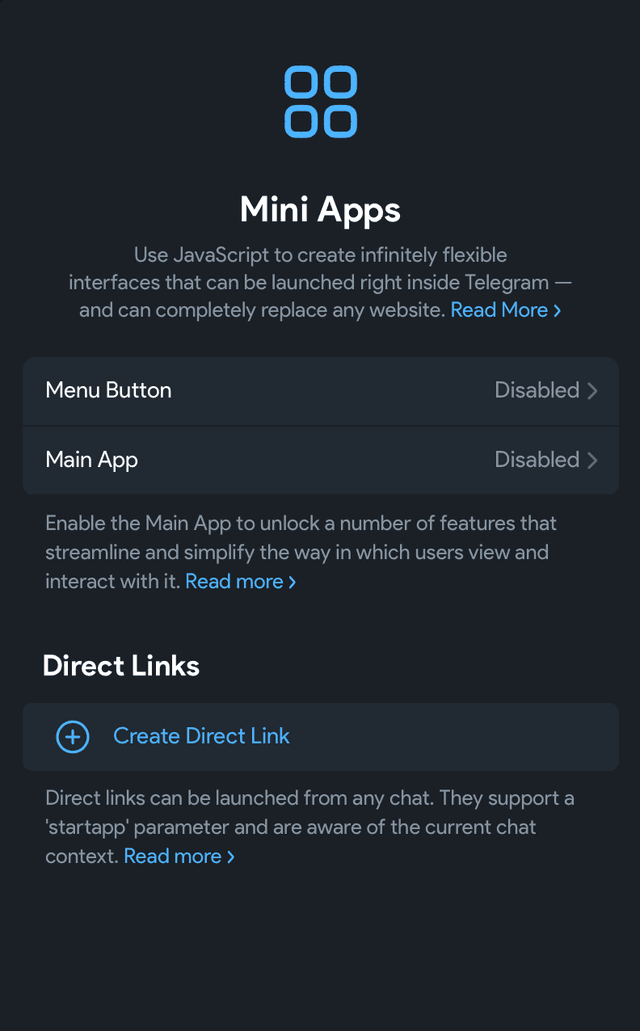Screen dimensions: 640x1031
Task: Click the Mini Apps title
Action: coord(320,210)
